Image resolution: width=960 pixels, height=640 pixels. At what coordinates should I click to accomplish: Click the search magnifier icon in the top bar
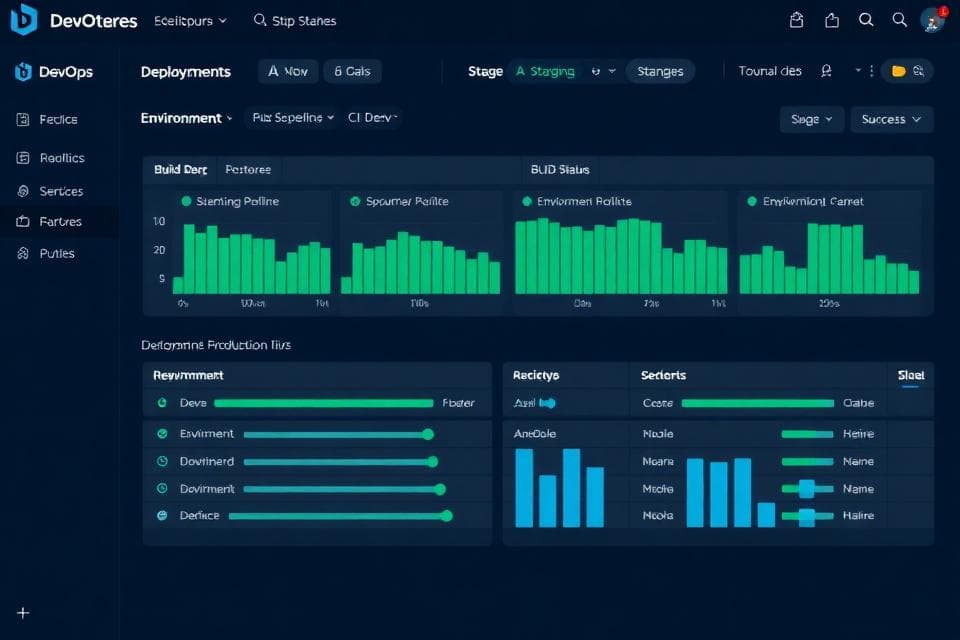click(866, 19)
